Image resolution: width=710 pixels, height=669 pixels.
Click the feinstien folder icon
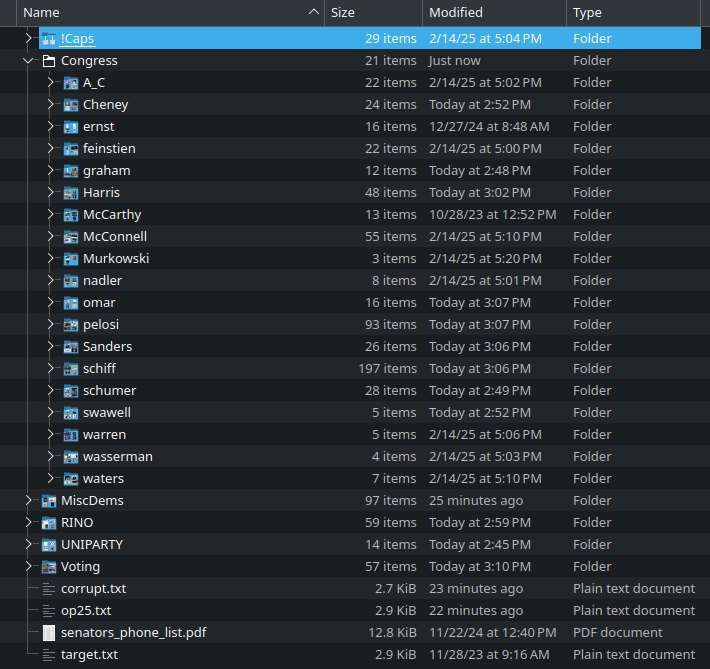[x=71, y=149]
